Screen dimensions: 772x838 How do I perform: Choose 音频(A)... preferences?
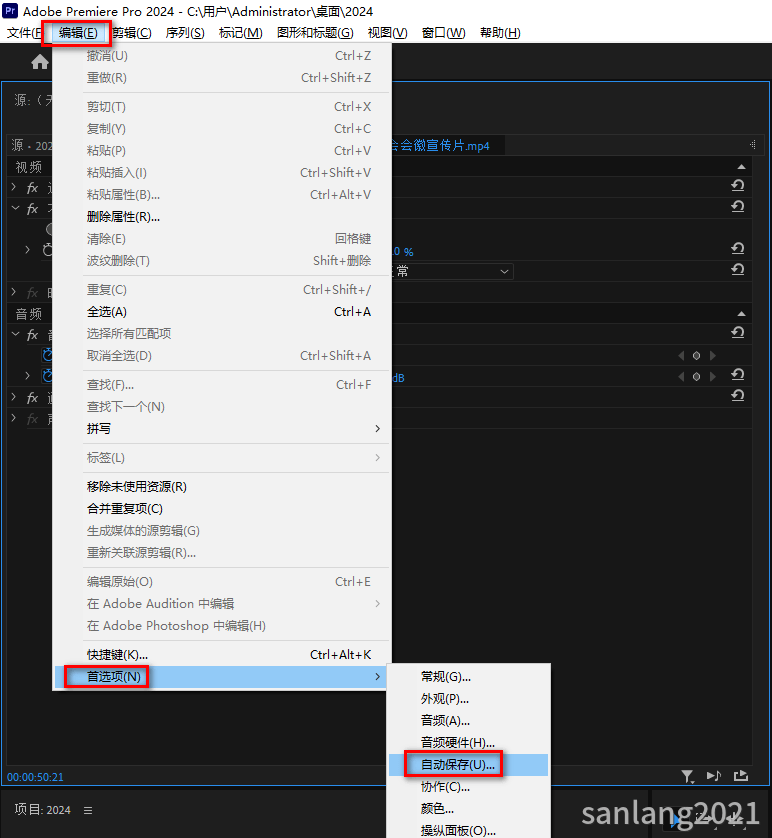[x=469, y=720]
